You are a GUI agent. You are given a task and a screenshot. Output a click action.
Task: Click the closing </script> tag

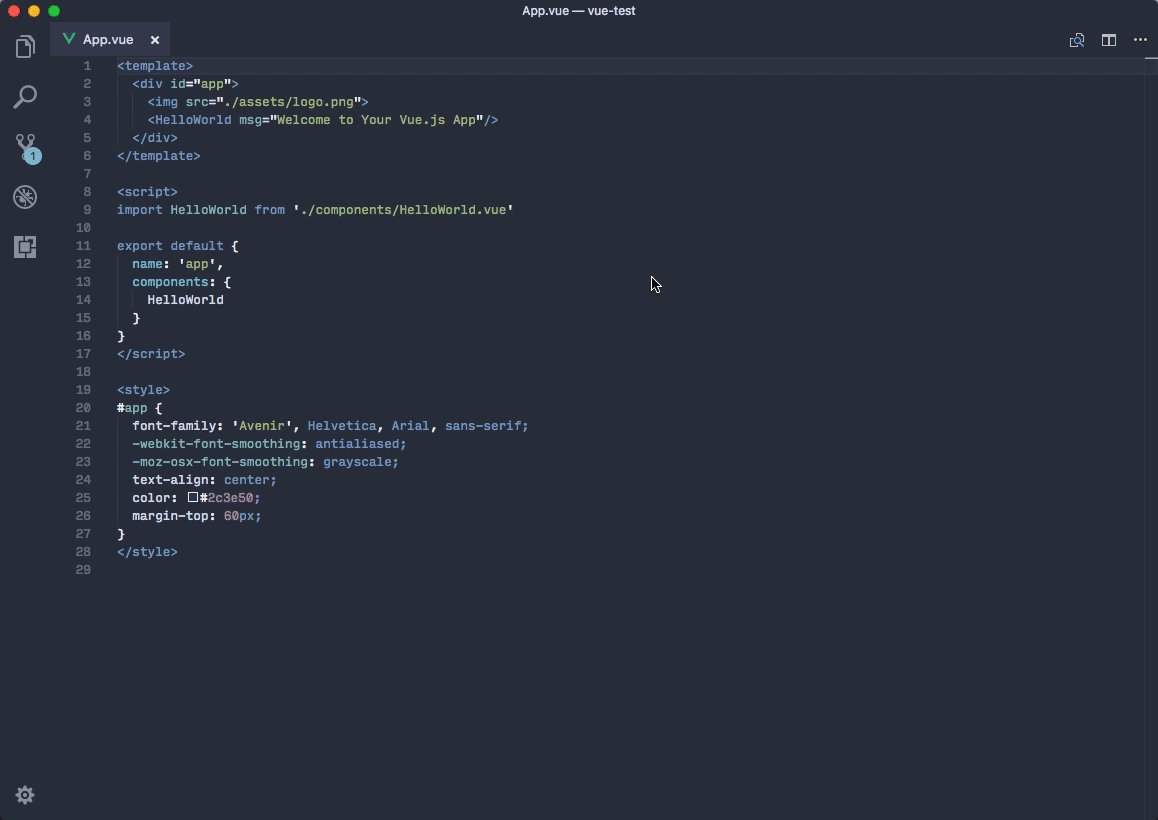(x=151, y=354)
